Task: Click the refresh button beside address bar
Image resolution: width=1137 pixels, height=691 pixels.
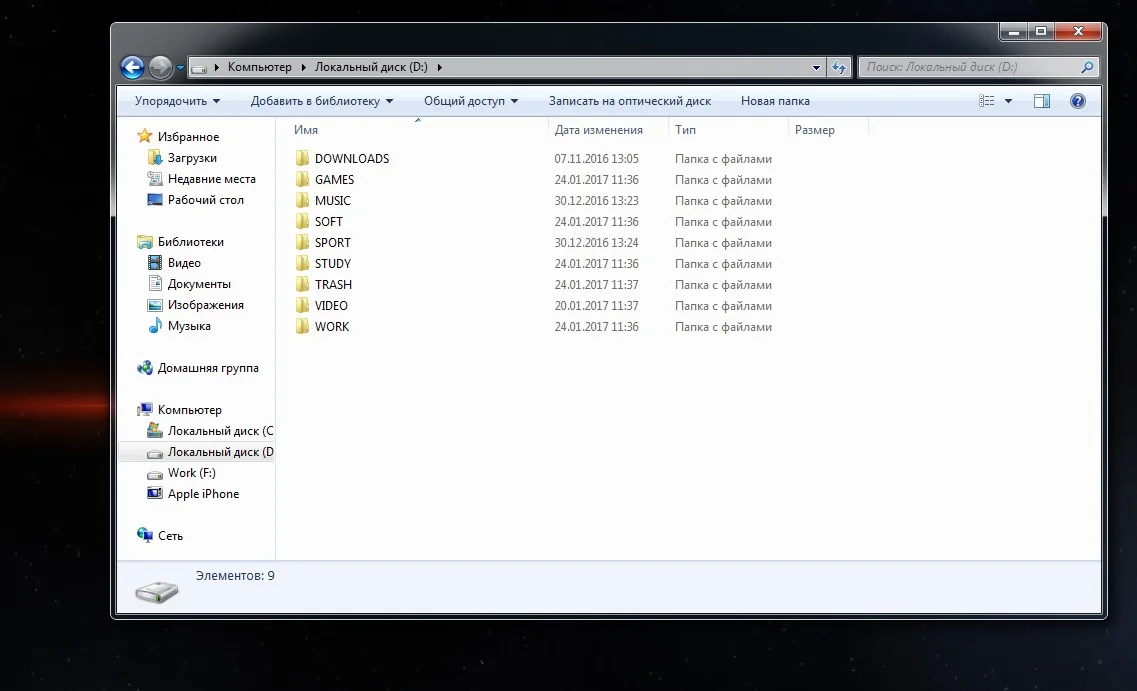Action: (839, 67)
